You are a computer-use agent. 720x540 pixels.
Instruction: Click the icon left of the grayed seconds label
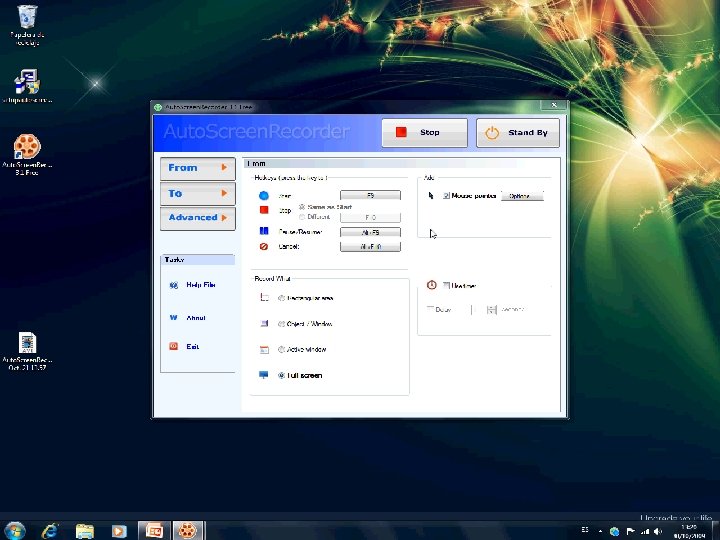tap(492, 310)
